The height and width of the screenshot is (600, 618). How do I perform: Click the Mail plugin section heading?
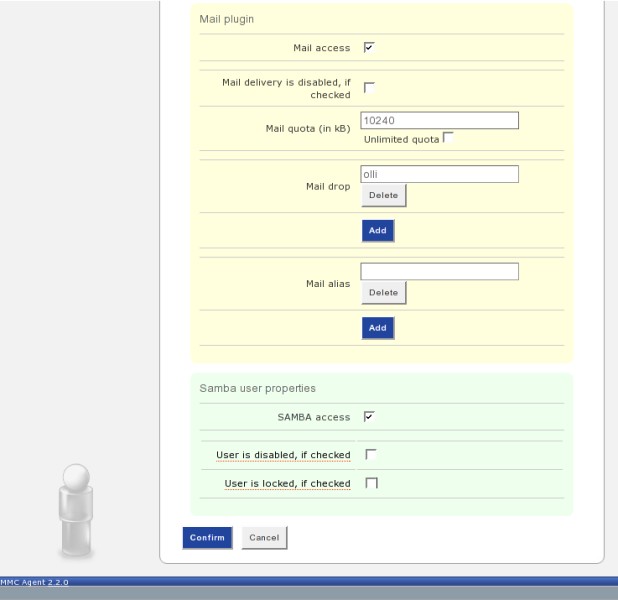227,19
